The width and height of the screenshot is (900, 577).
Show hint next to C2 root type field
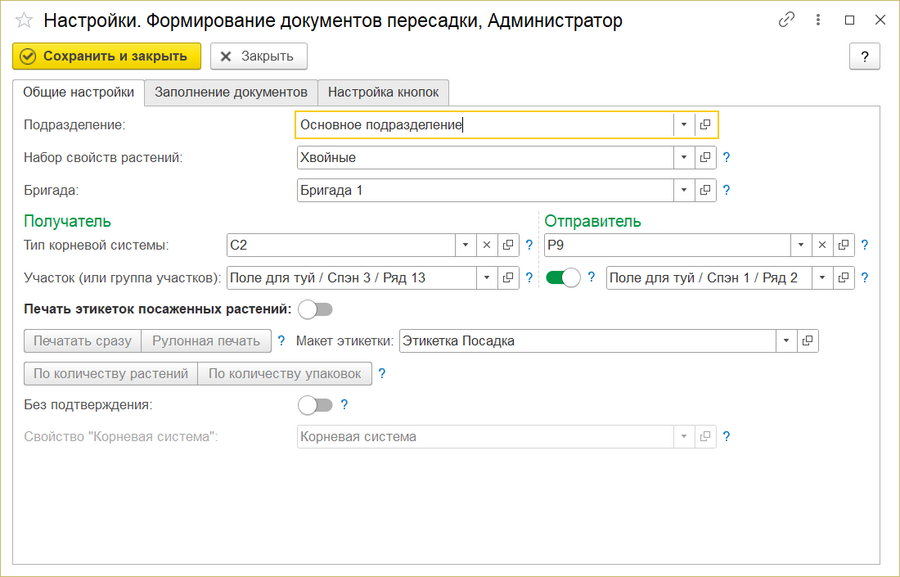point(529,245)
